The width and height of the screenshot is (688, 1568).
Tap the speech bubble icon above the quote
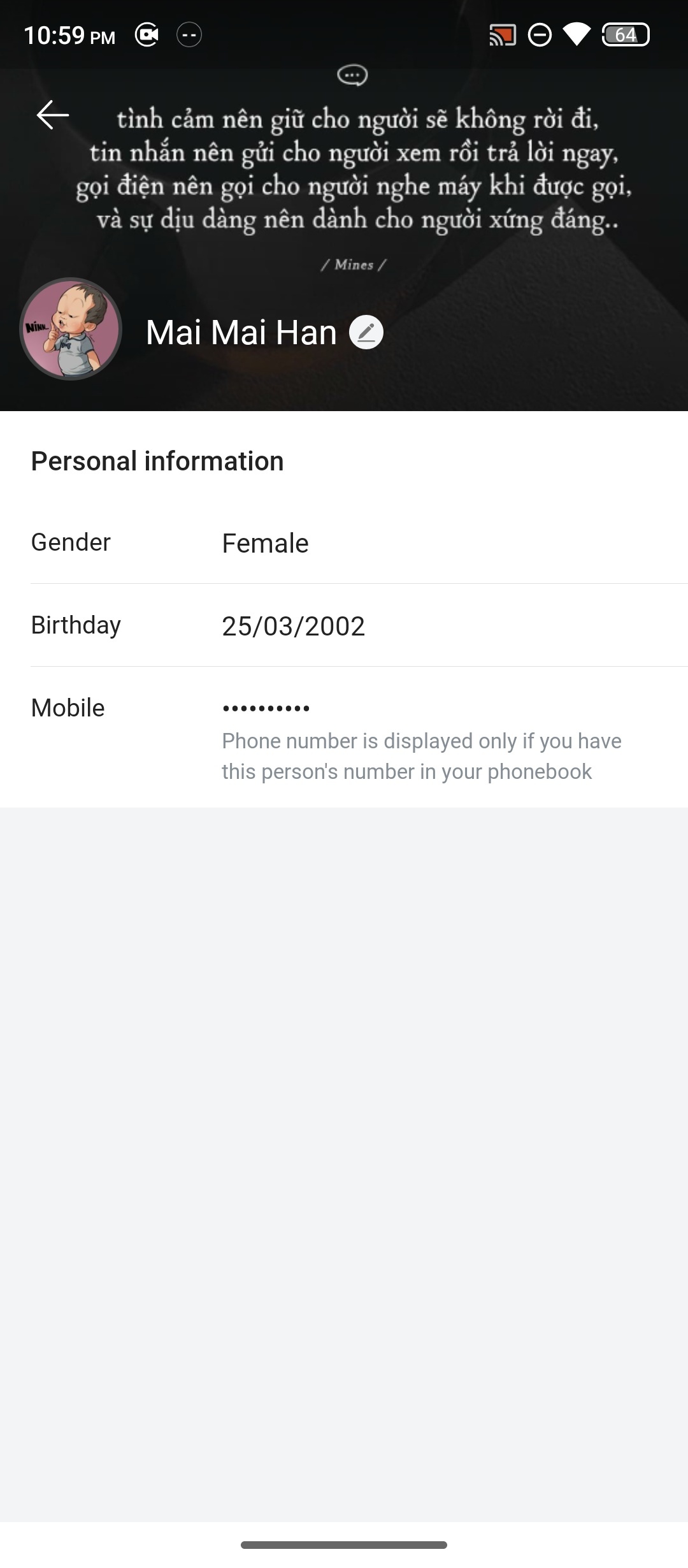352,75
